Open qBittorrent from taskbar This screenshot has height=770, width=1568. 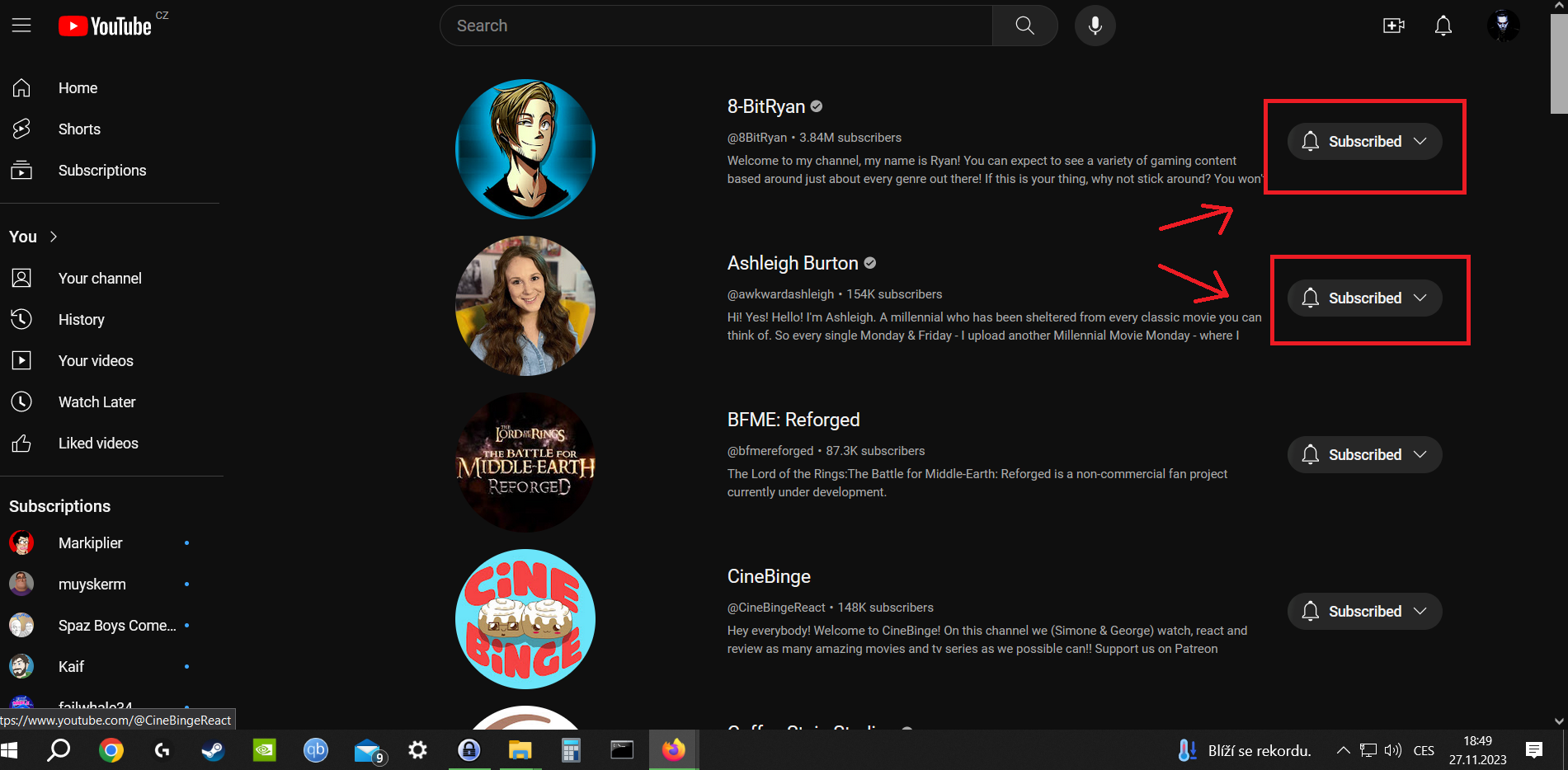pyautogui.click(x=316, y=750)
